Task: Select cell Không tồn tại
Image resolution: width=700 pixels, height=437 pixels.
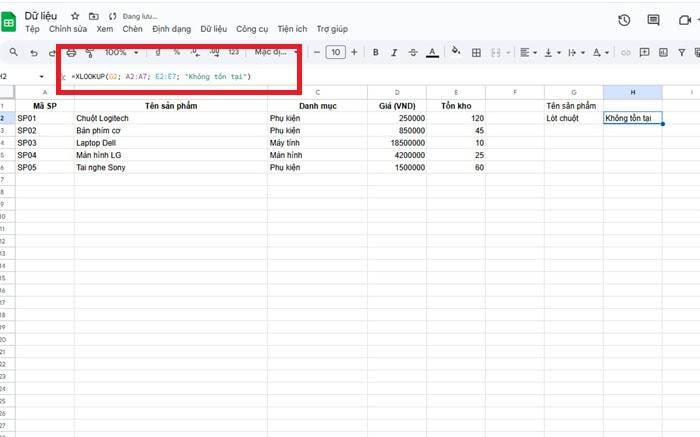Action: [633, 118]
